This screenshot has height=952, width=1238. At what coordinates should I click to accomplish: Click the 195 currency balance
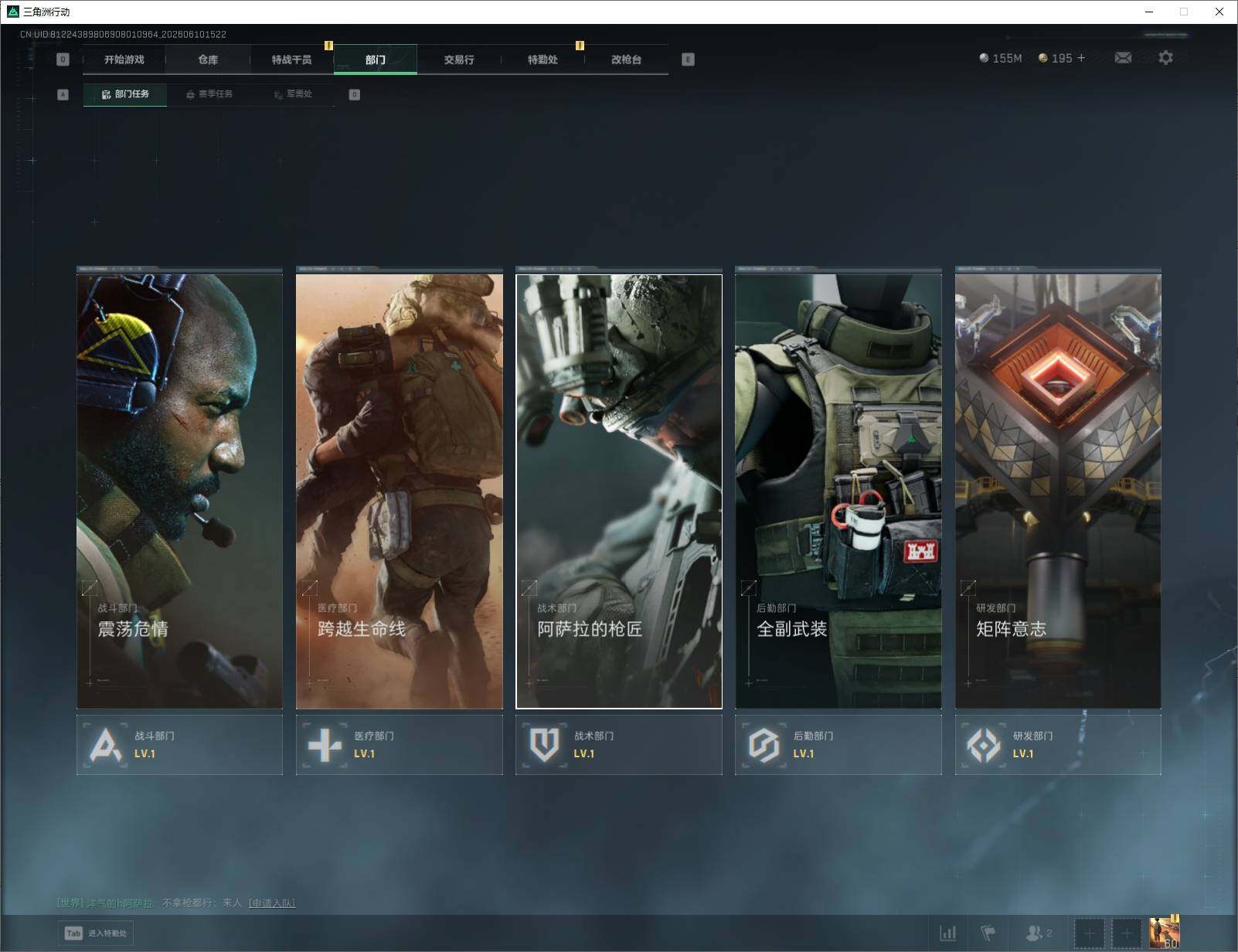pyautogui.click(x=1062, y=58)
